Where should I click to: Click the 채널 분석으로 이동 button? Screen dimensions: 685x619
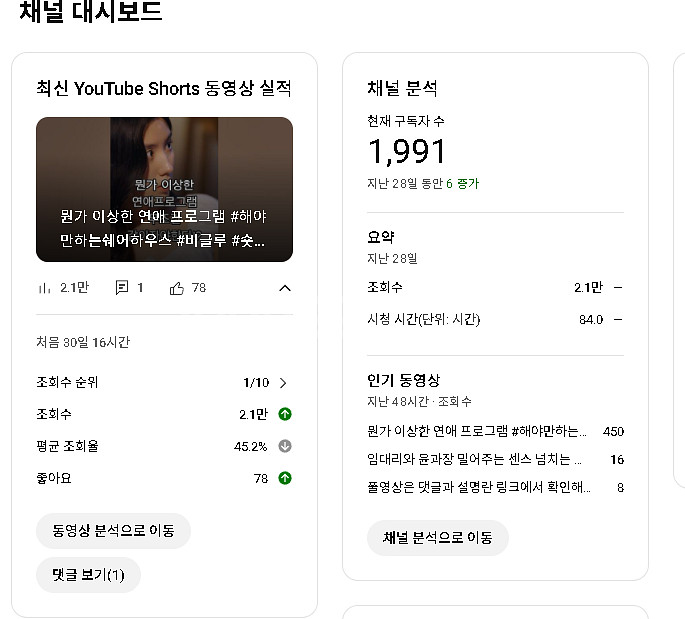(437, 537)
